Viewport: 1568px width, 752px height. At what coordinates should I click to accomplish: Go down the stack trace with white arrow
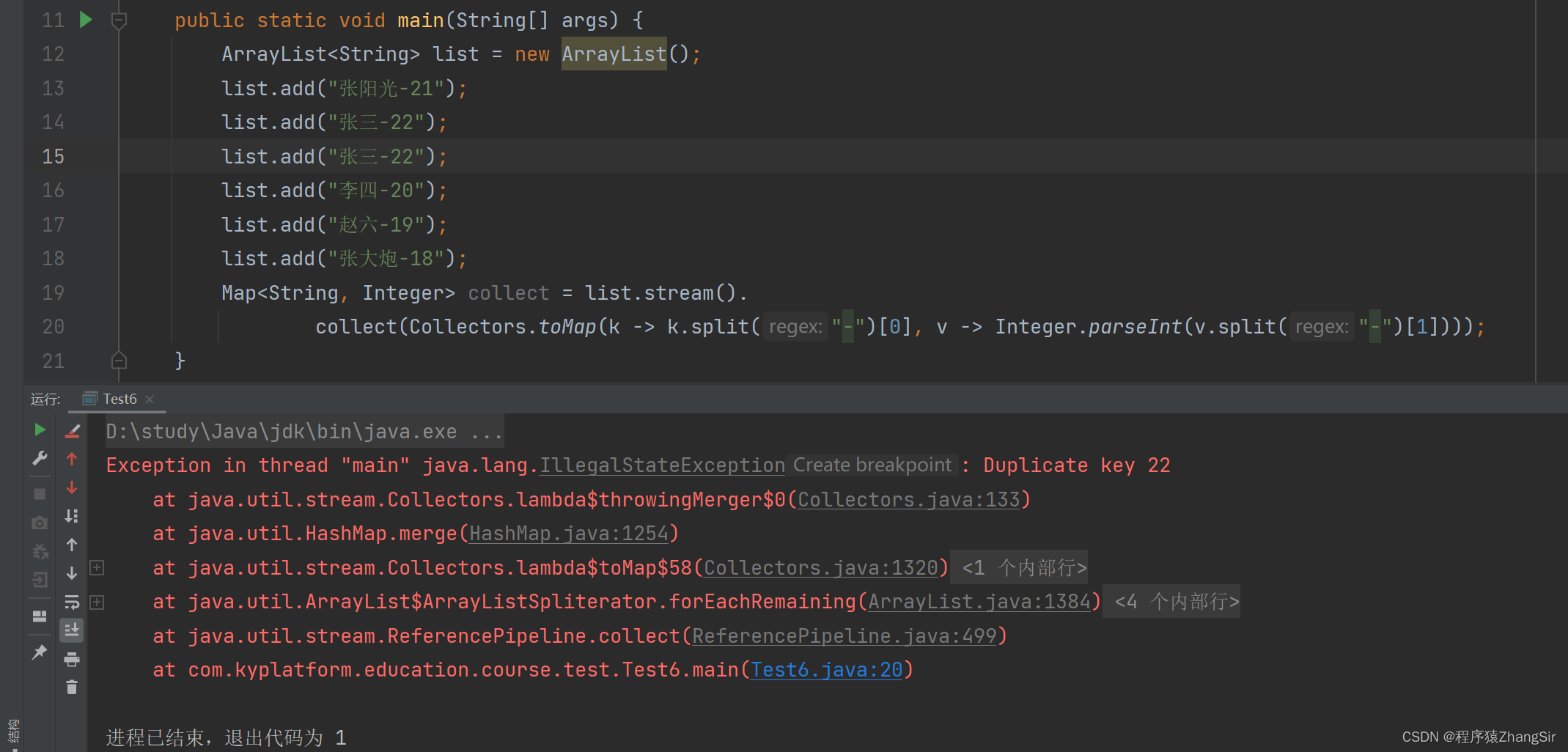tap(72, 573)
